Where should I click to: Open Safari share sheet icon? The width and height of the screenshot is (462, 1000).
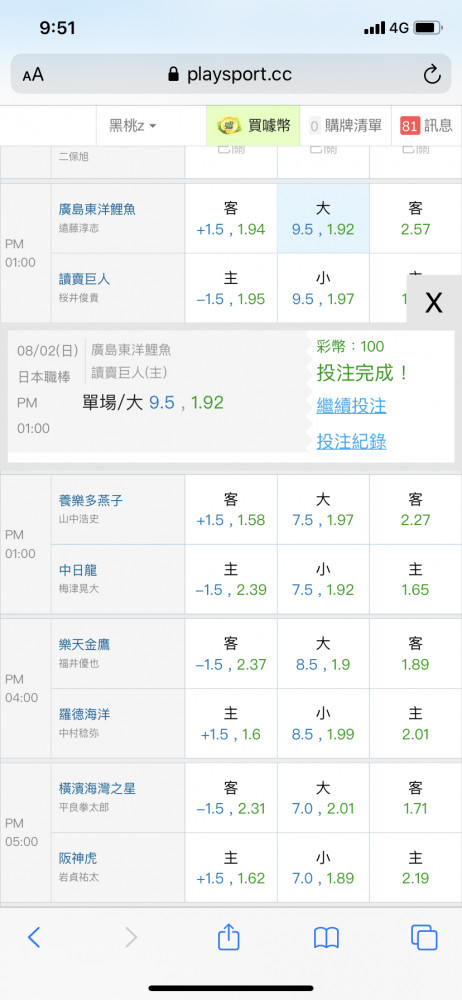[228, 937]
